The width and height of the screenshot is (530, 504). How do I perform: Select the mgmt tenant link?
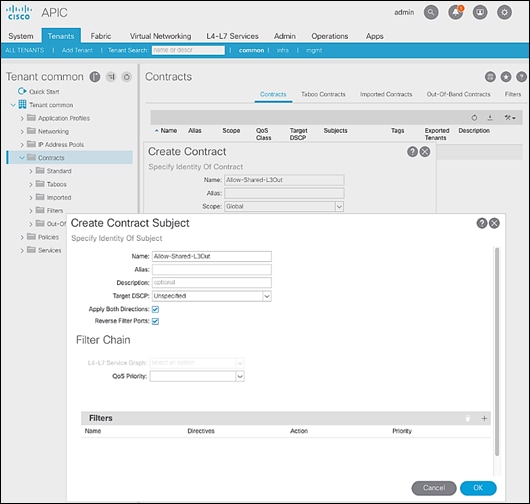pyautogui.click(x=314, y=50)
